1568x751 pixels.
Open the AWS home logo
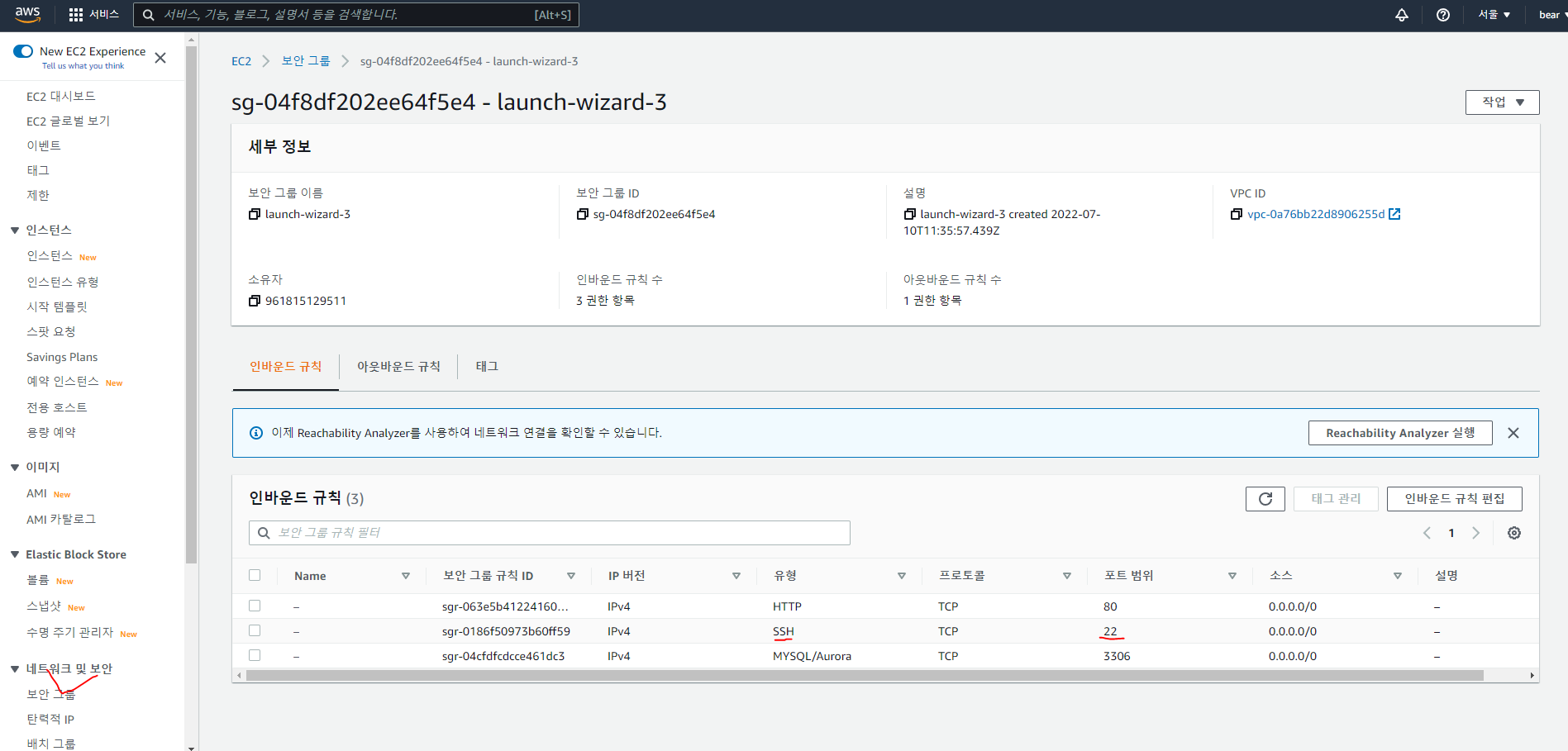(28, 14)
